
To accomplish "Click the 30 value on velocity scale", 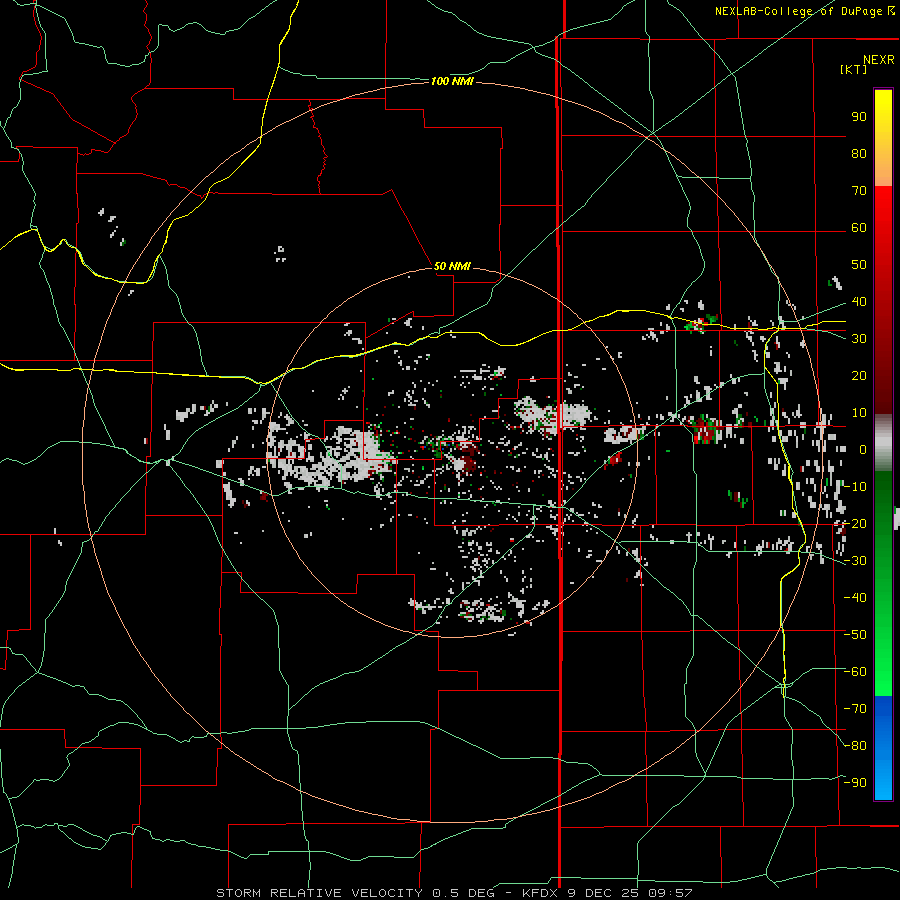I will pos(859,339).
